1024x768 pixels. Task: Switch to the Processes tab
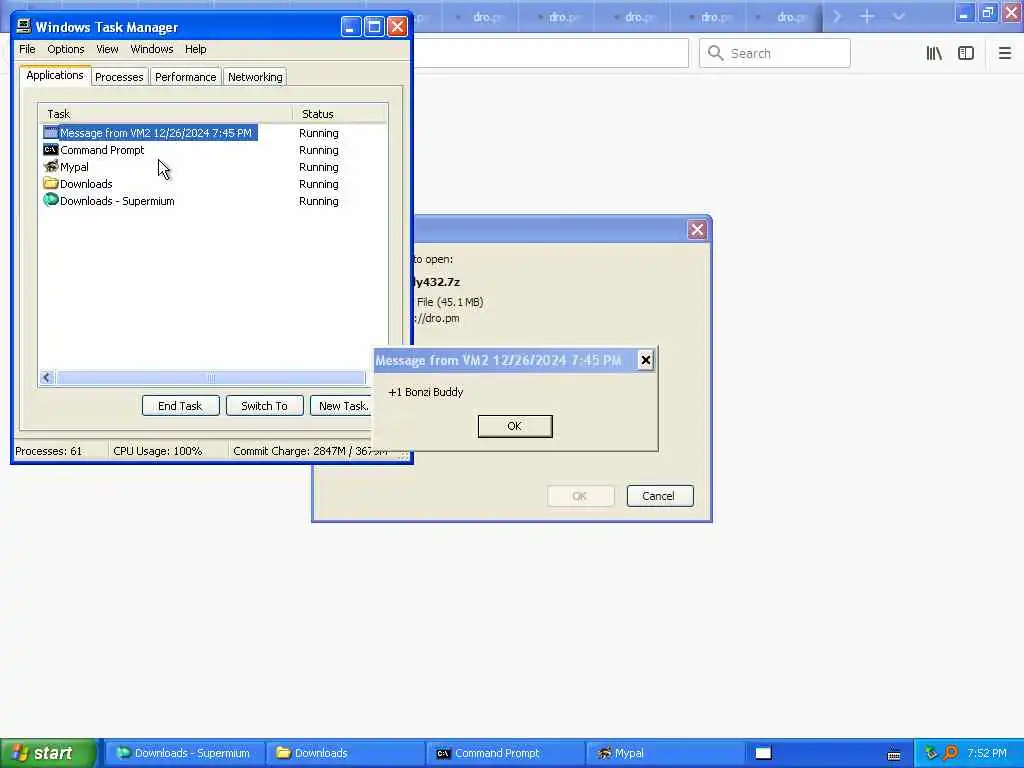coord(119,77)
